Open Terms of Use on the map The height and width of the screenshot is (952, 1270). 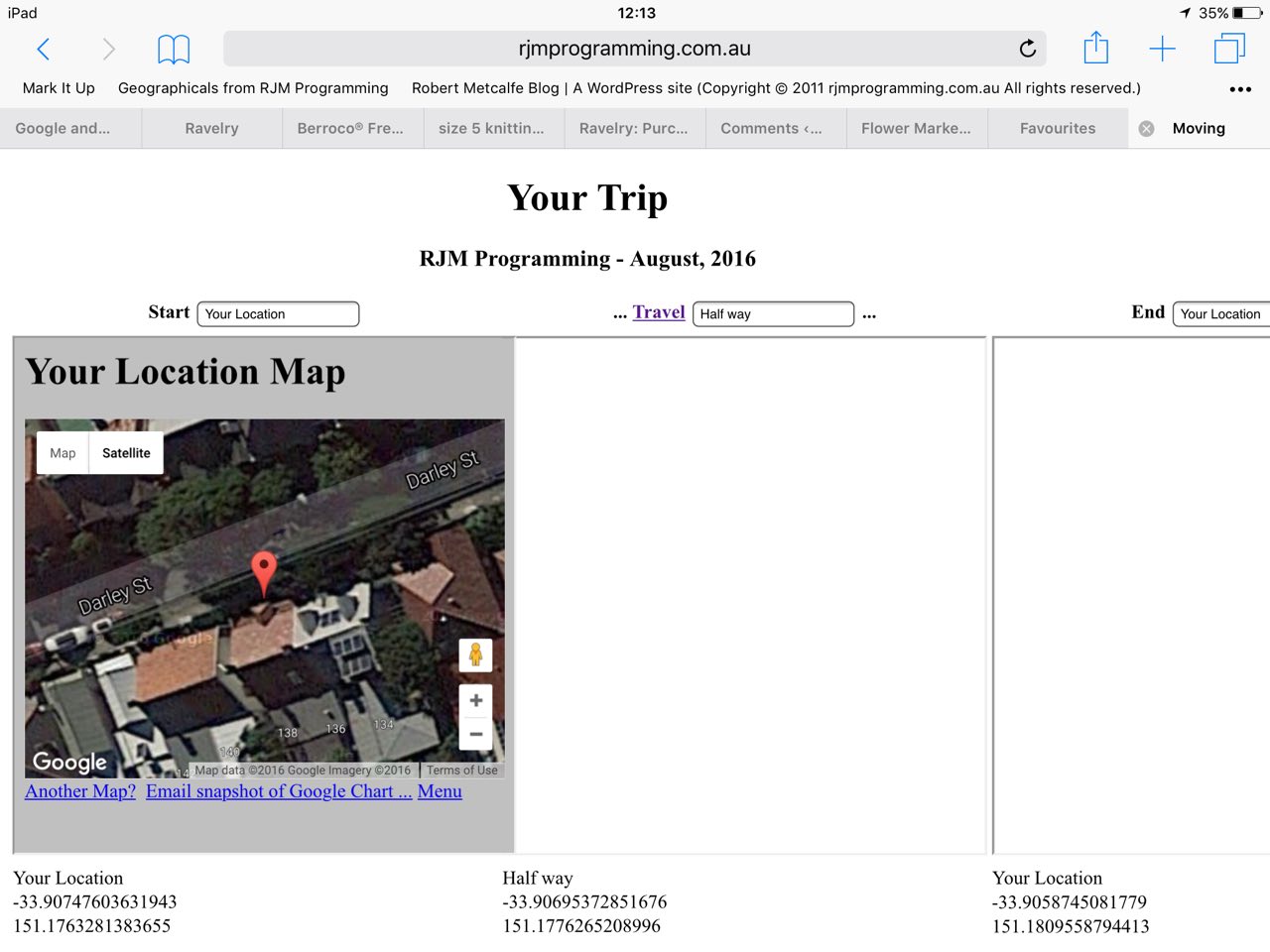tap(462, 771)
